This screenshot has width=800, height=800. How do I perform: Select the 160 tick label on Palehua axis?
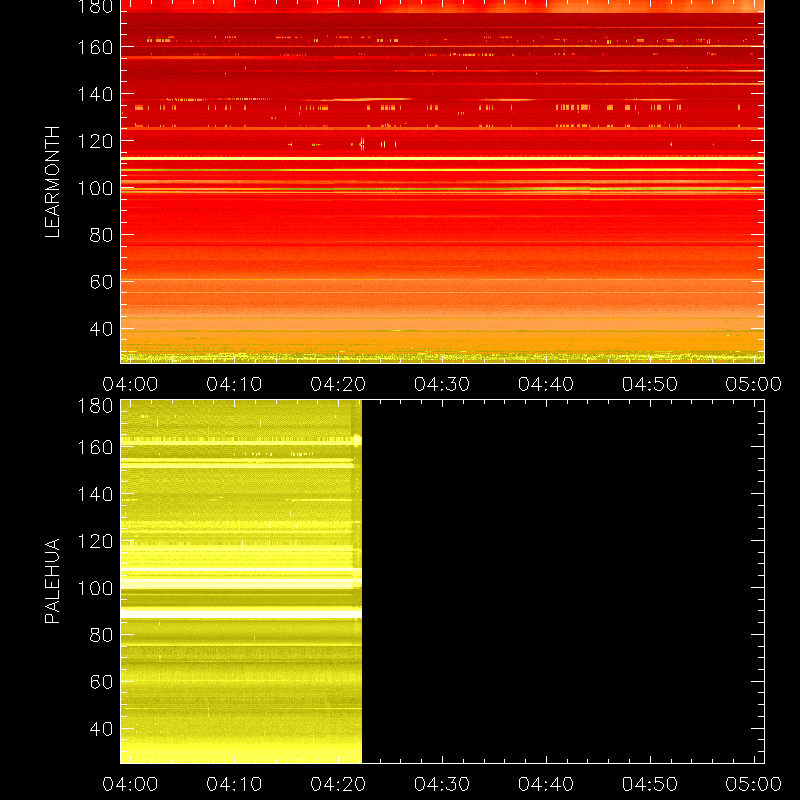pyautogui.click(x=95, y=447)
